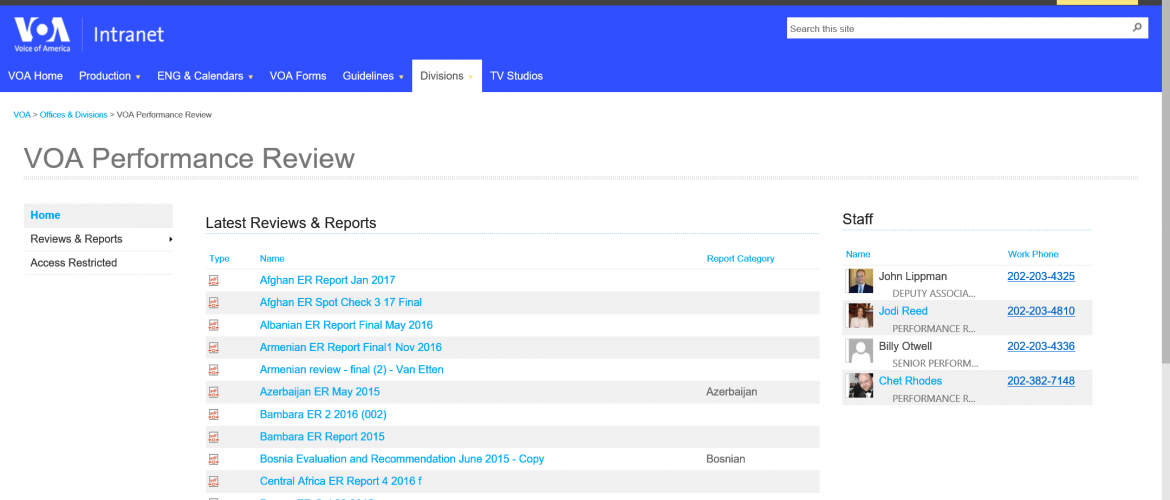The height and width of the screenshot is (500, 1170).
Task: Click PDF icon for Afghan ER Report Jan 2017
Action: tap(213, 281)
